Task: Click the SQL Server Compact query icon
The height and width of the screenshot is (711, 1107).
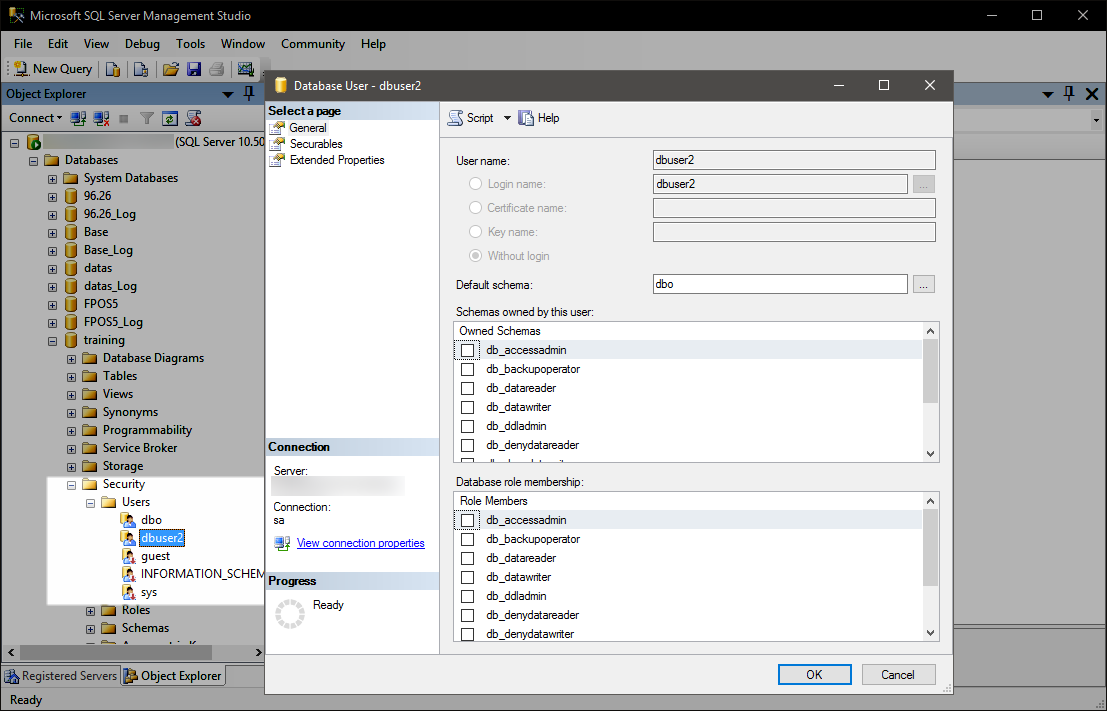Action: (140, 68)
